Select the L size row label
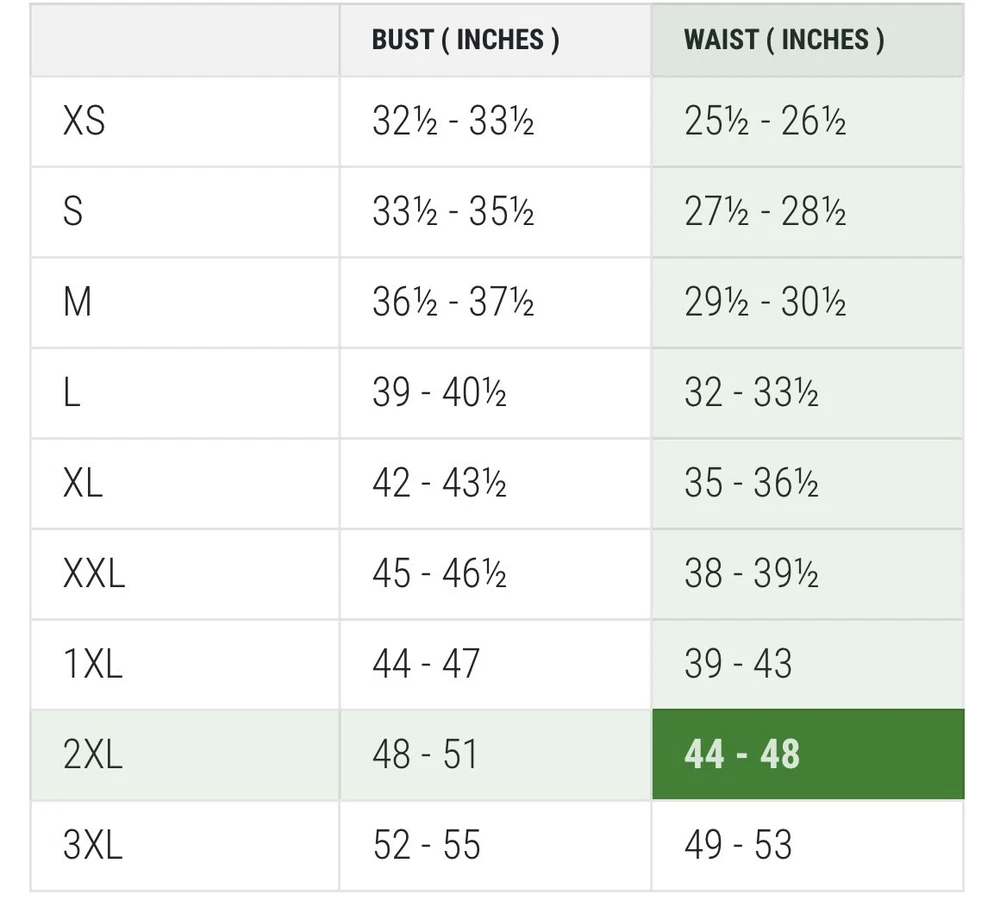1000x907 pixels. (x=72, y=393)
